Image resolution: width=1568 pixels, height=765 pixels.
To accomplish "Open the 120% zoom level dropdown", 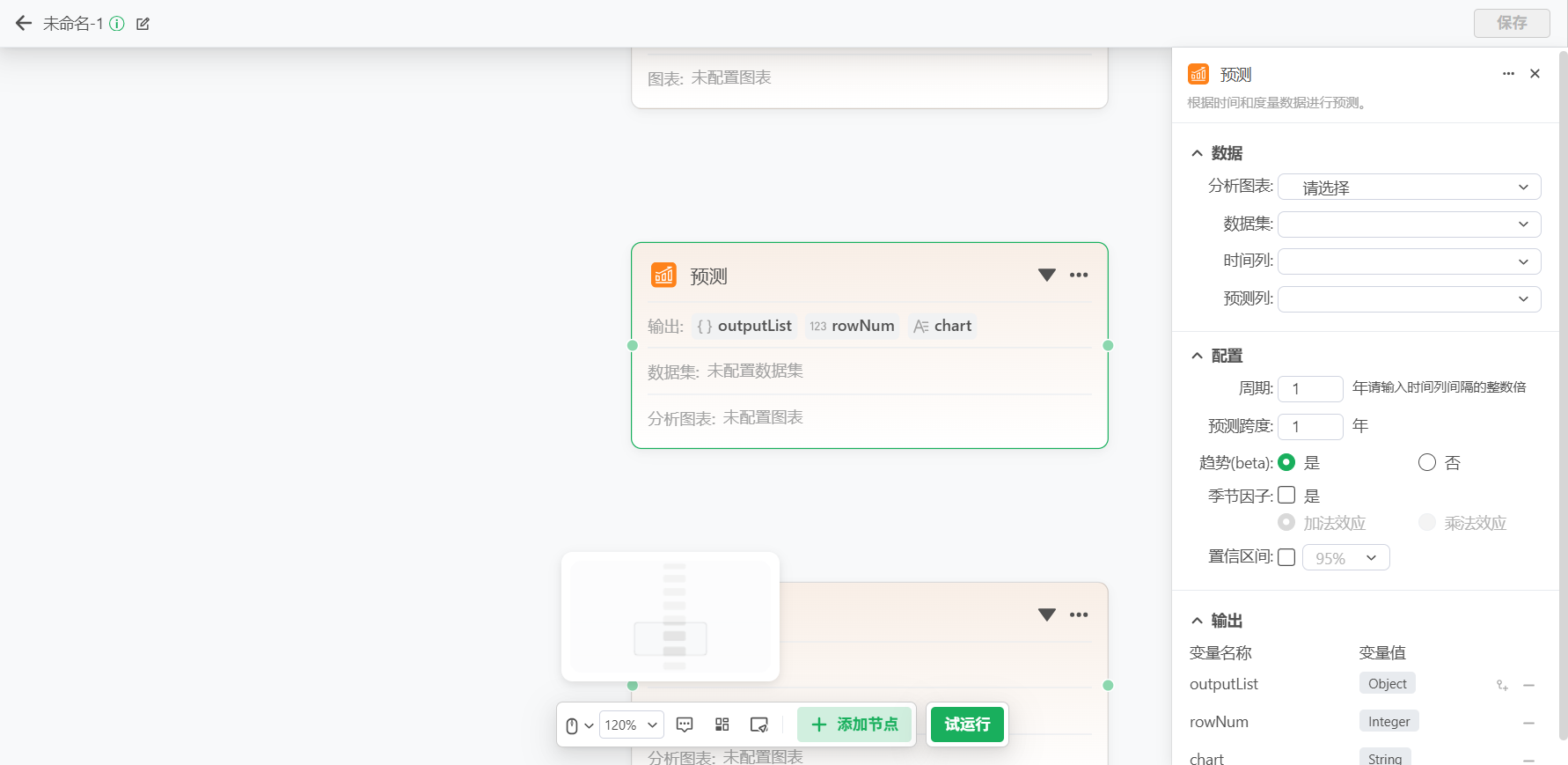I will (x=631, y=725).
